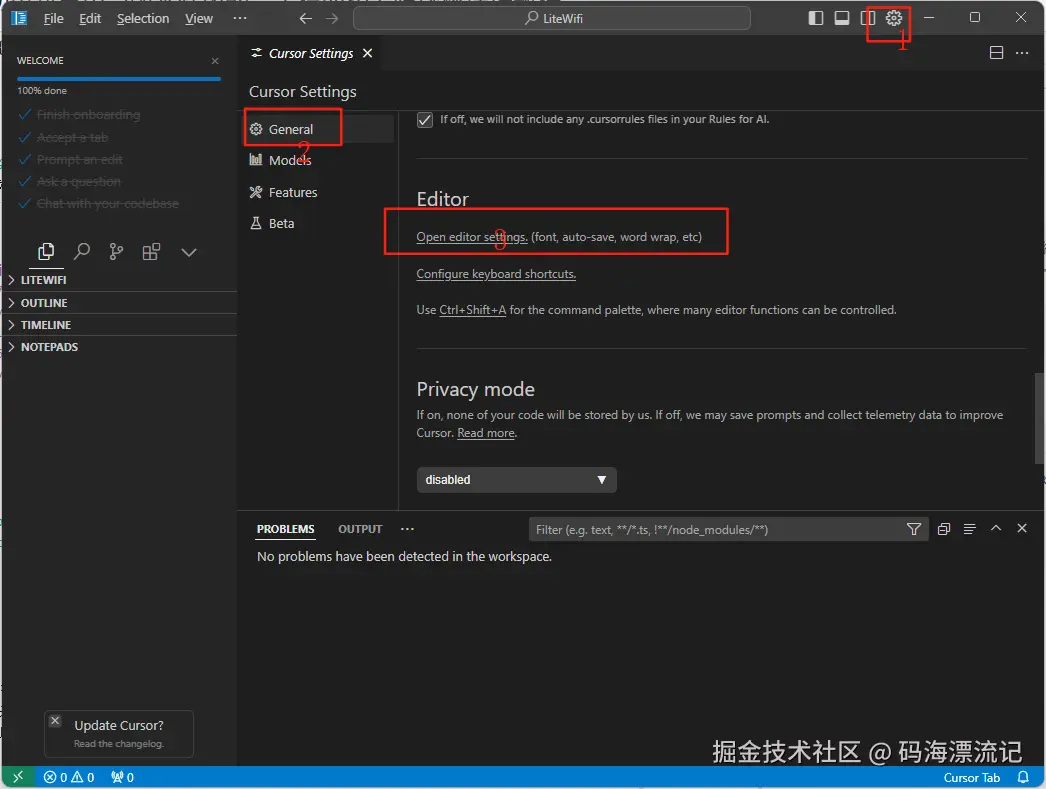This screenshot has width=1046, height=789.
Task: Toggle view as table/tree icon
Action: 969,529
